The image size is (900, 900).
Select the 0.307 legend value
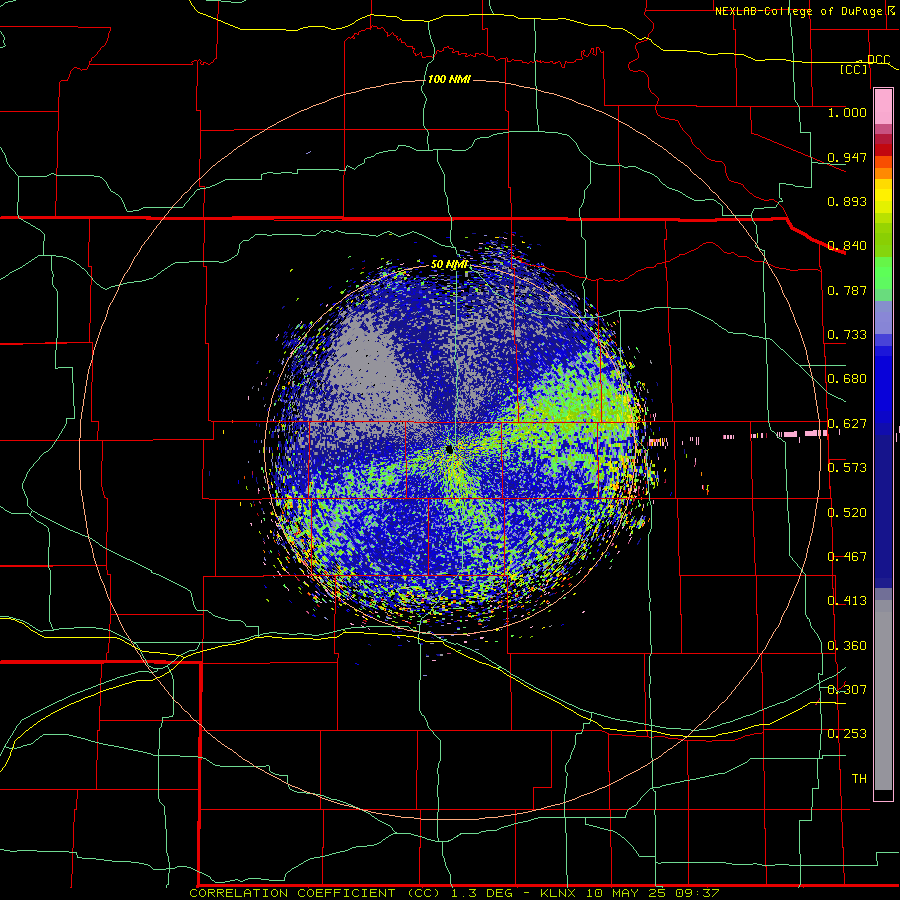coord(847,690)
